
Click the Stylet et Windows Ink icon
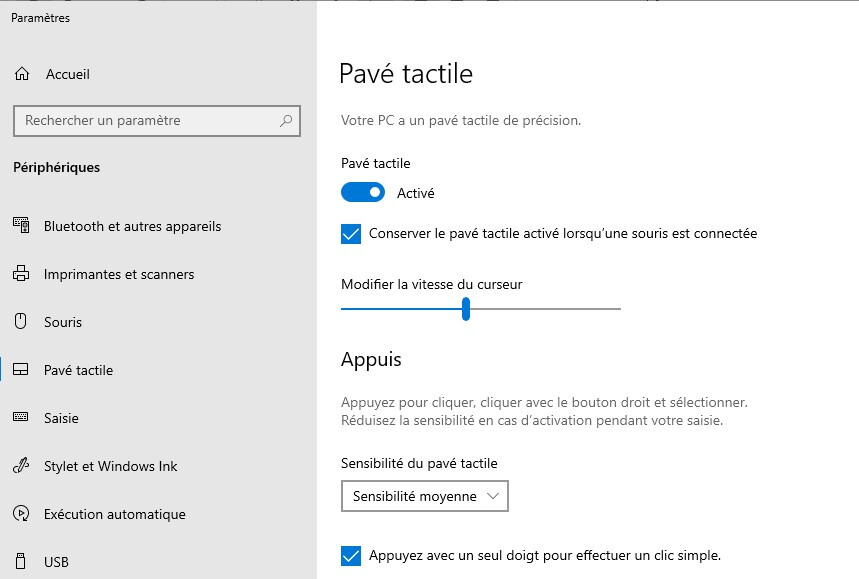21,466
